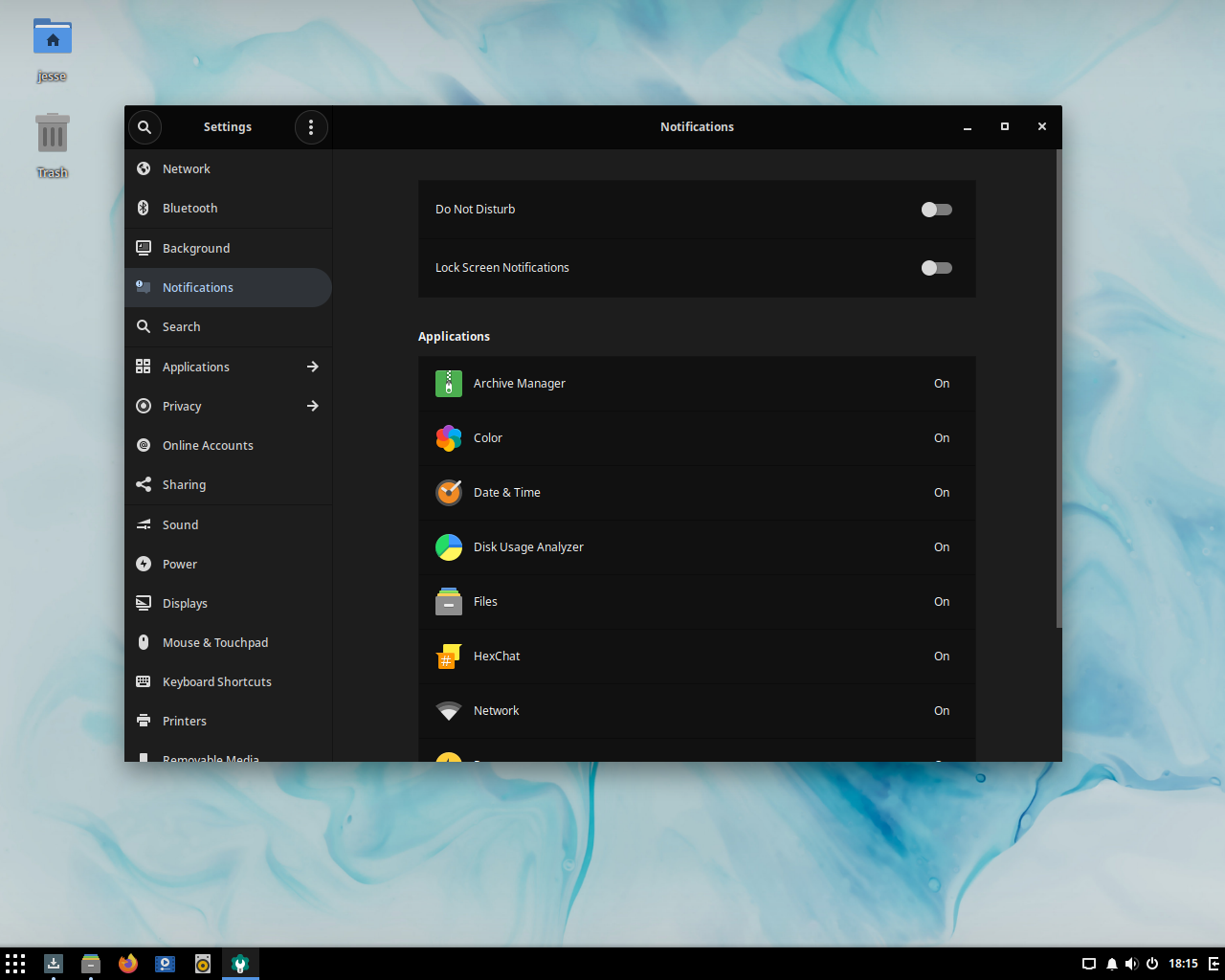Open Archive Manager notification settings
1225x980 pixels.
[x=697, y=384]
